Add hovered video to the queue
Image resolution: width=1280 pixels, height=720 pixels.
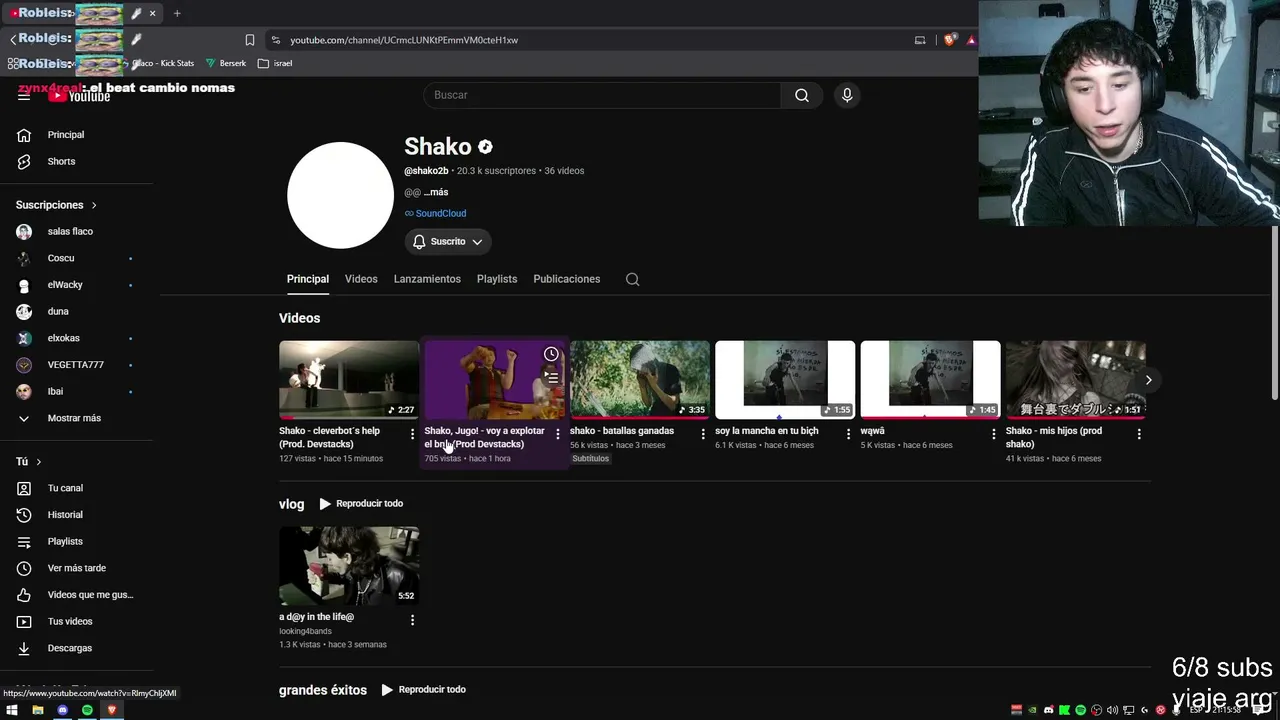551,377
